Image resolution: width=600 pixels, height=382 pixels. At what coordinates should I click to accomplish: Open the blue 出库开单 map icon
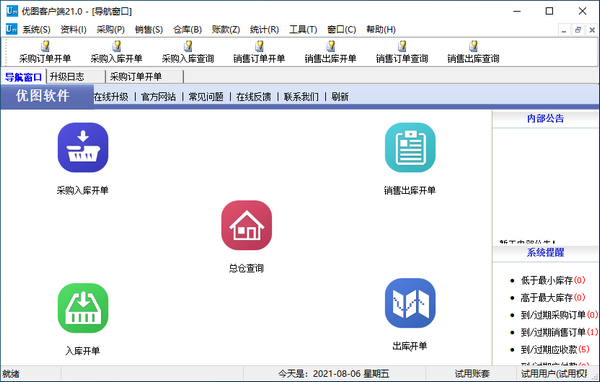pos(410,303)
